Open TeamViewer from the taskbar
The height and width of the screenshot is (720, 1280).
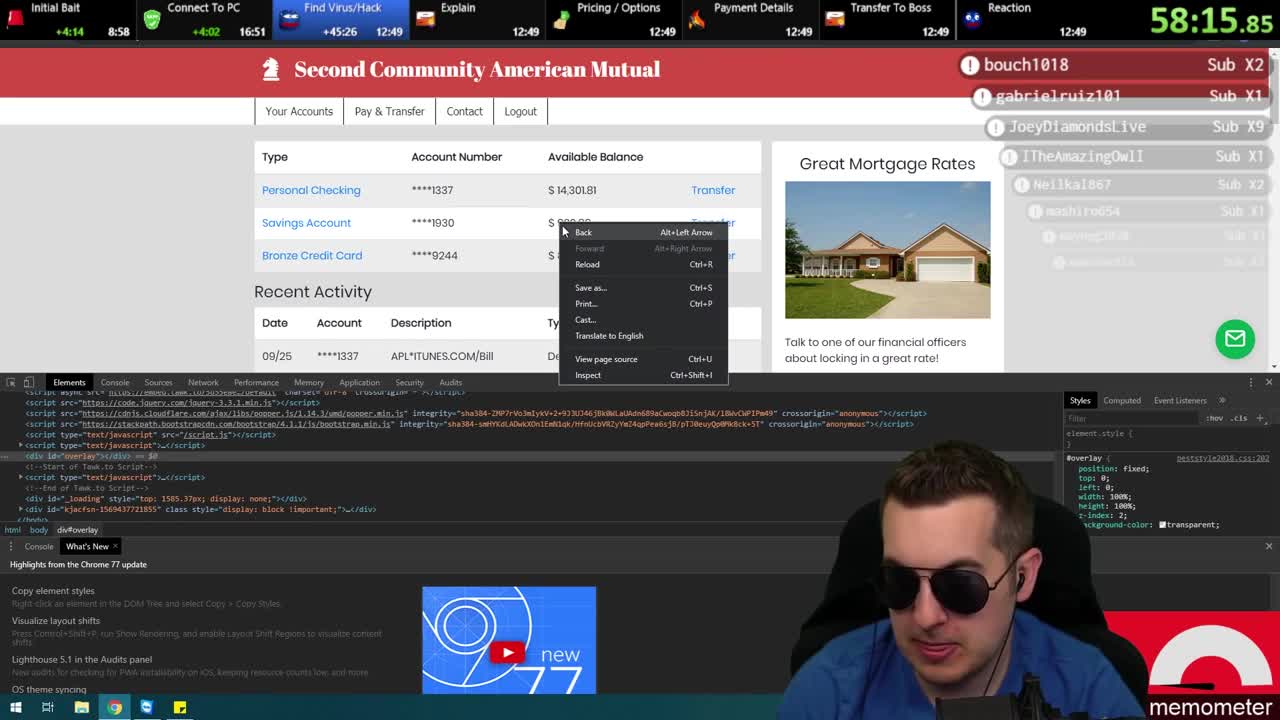(x=147, y=707)
